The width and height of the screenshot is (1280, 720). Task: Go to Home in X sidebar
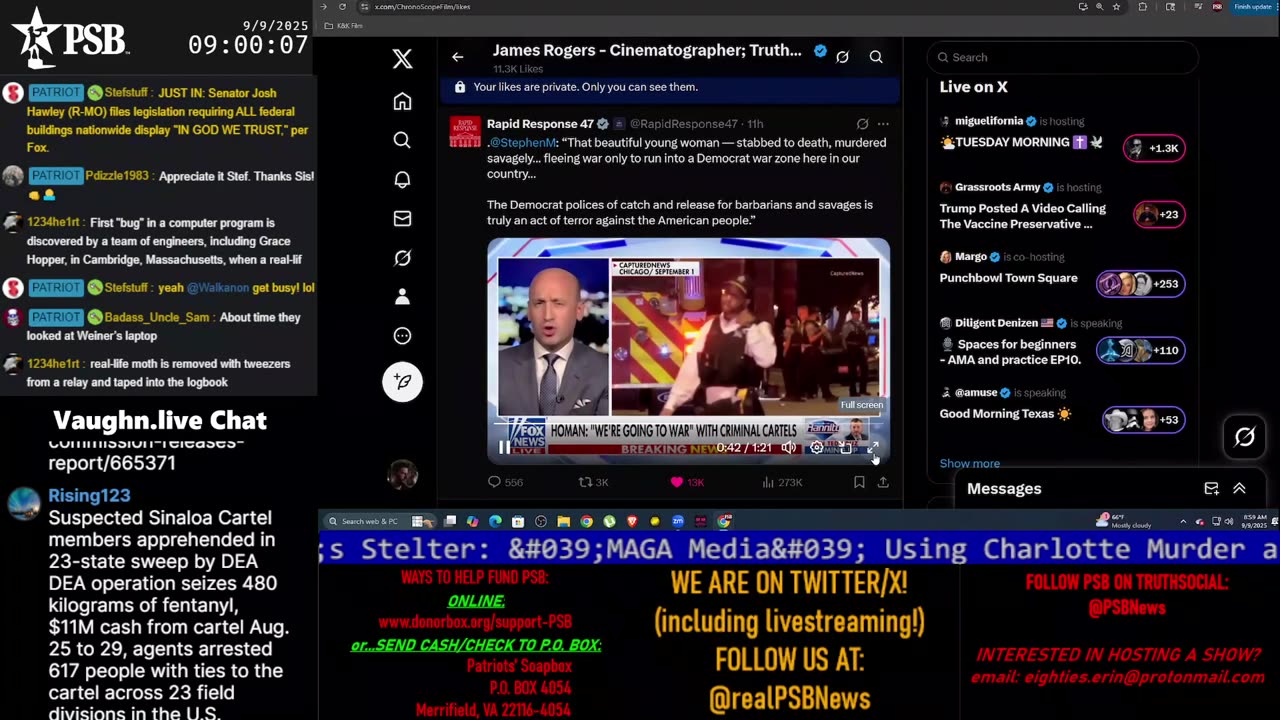[402, 101]
